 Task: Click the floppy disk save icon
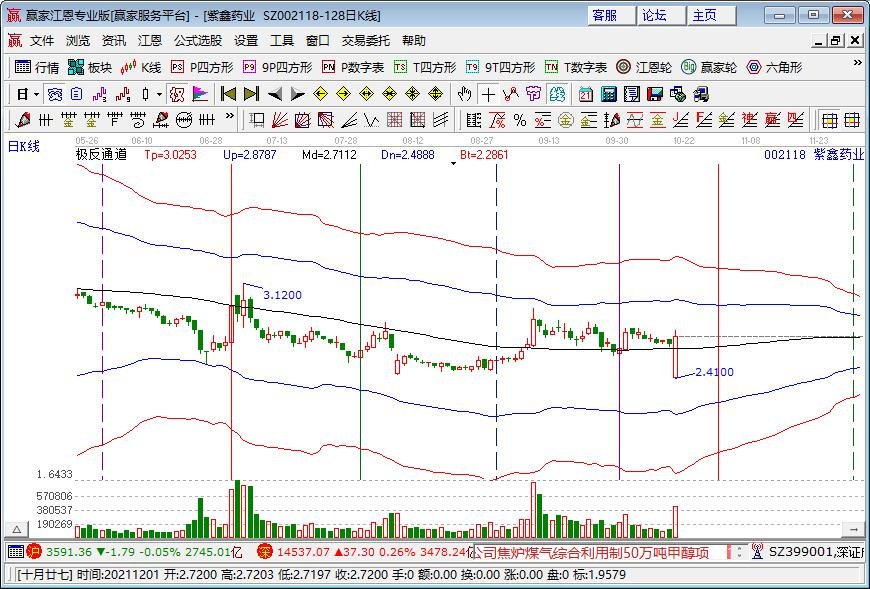pyautogui.click(x=655, y=94)
